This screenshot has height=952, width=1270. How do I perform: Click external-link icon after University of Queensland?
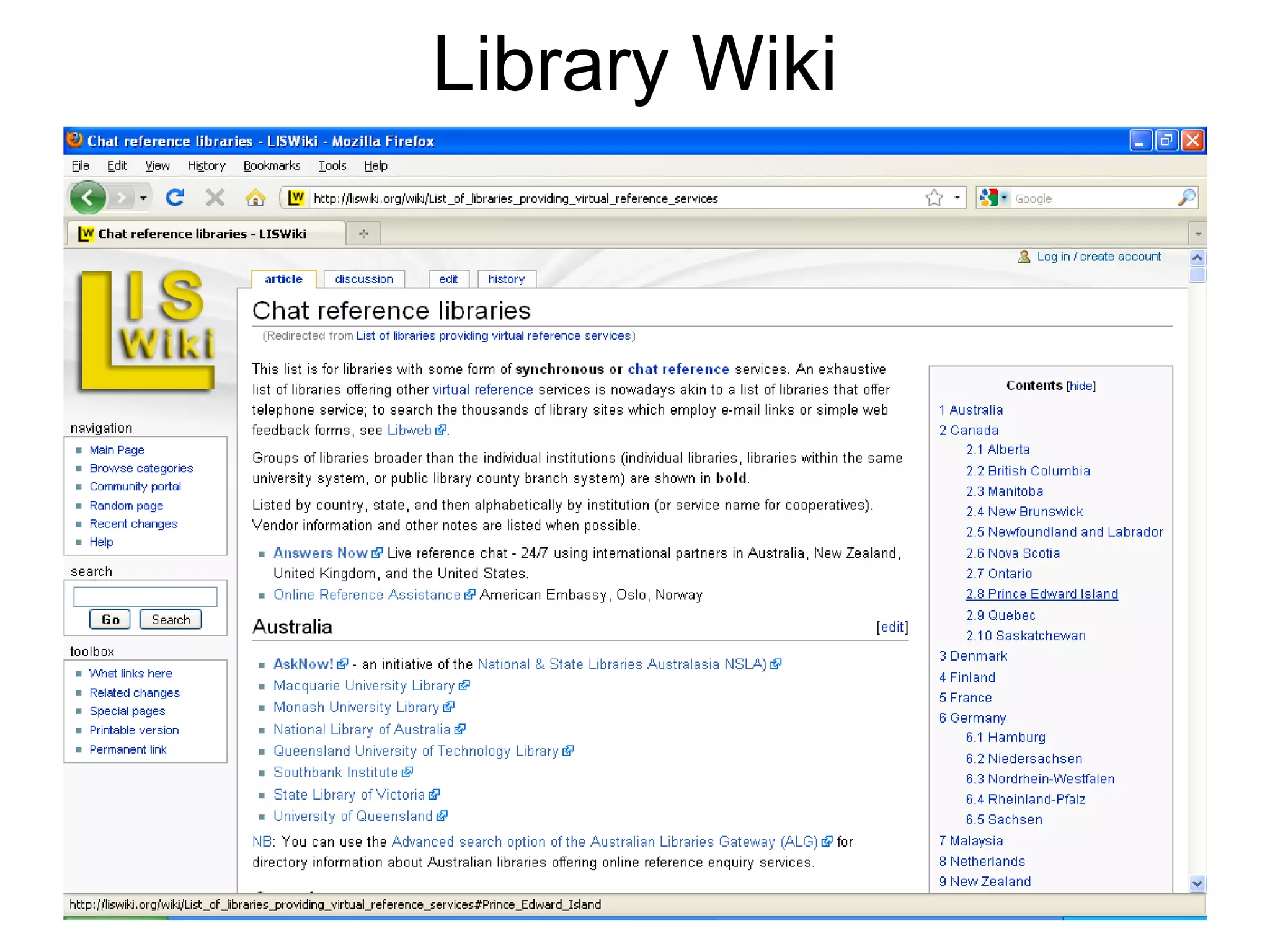coord(442,816)
